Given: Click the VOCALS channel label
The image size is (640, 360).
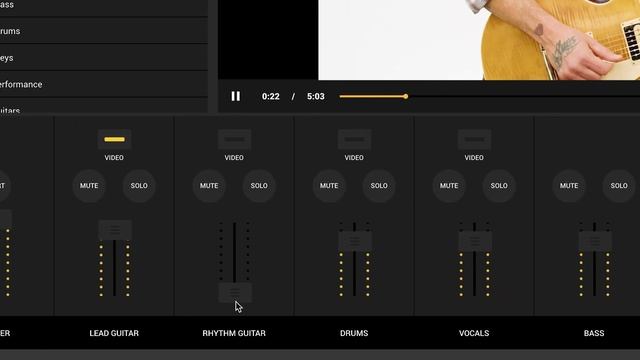Looking at the screenshot, I should 474,333.
